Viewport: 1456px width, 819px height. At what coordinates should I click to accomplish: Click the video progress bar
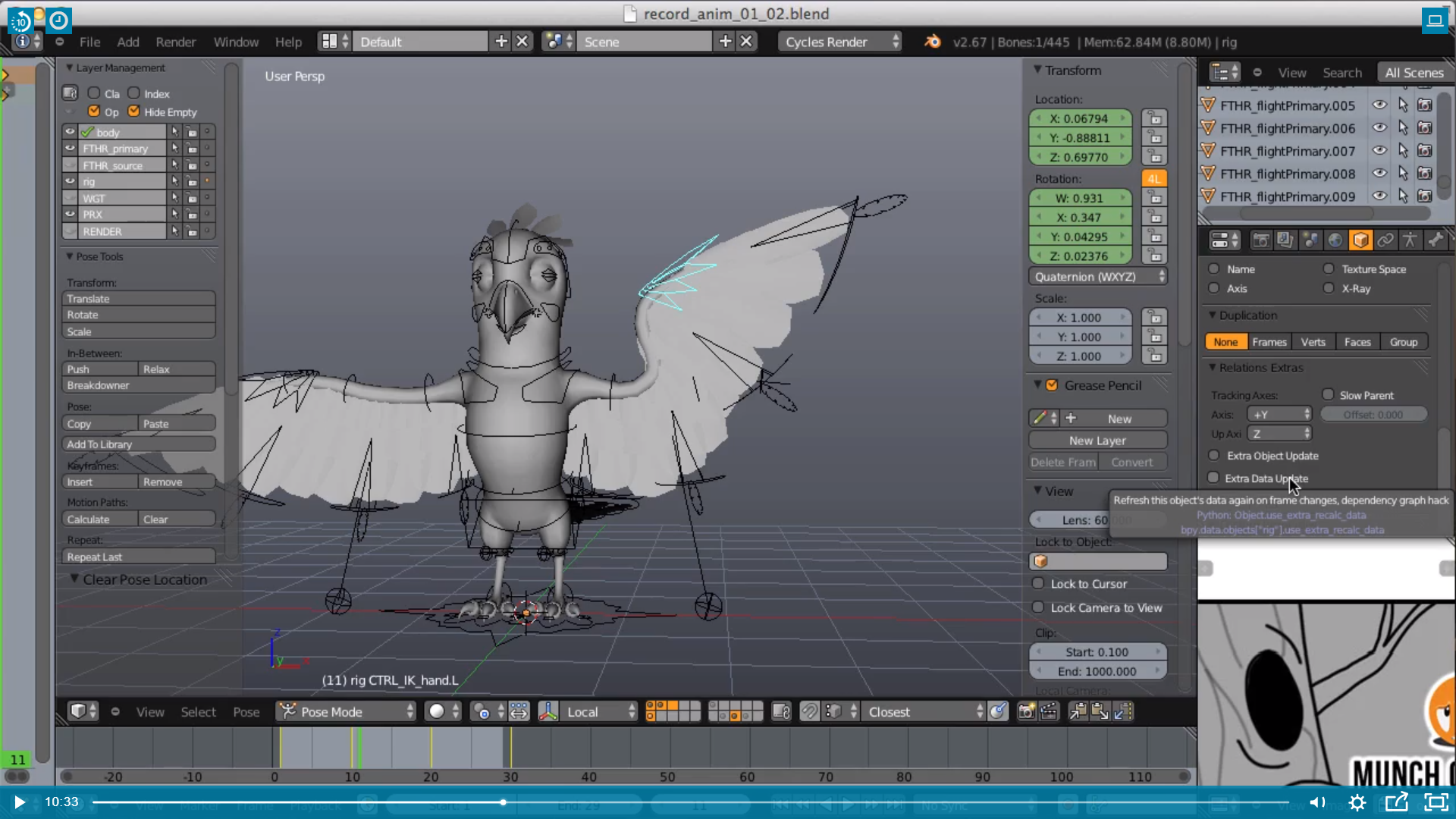(x=682, y=802)
